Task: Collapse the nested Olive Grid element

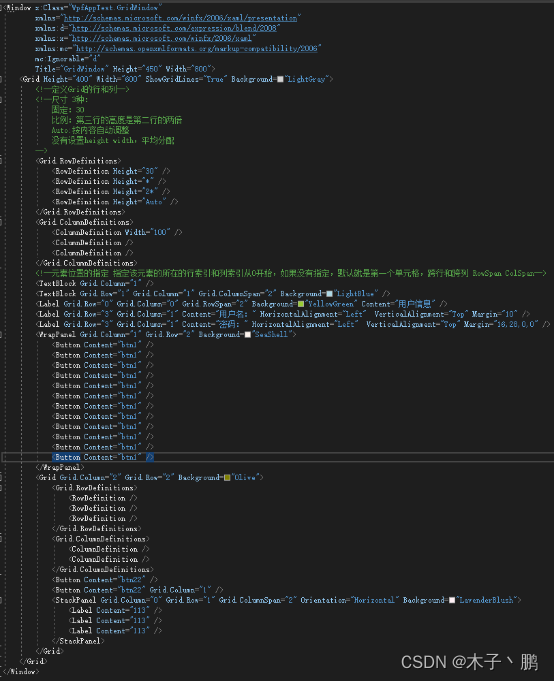Action: pos(1,477)
